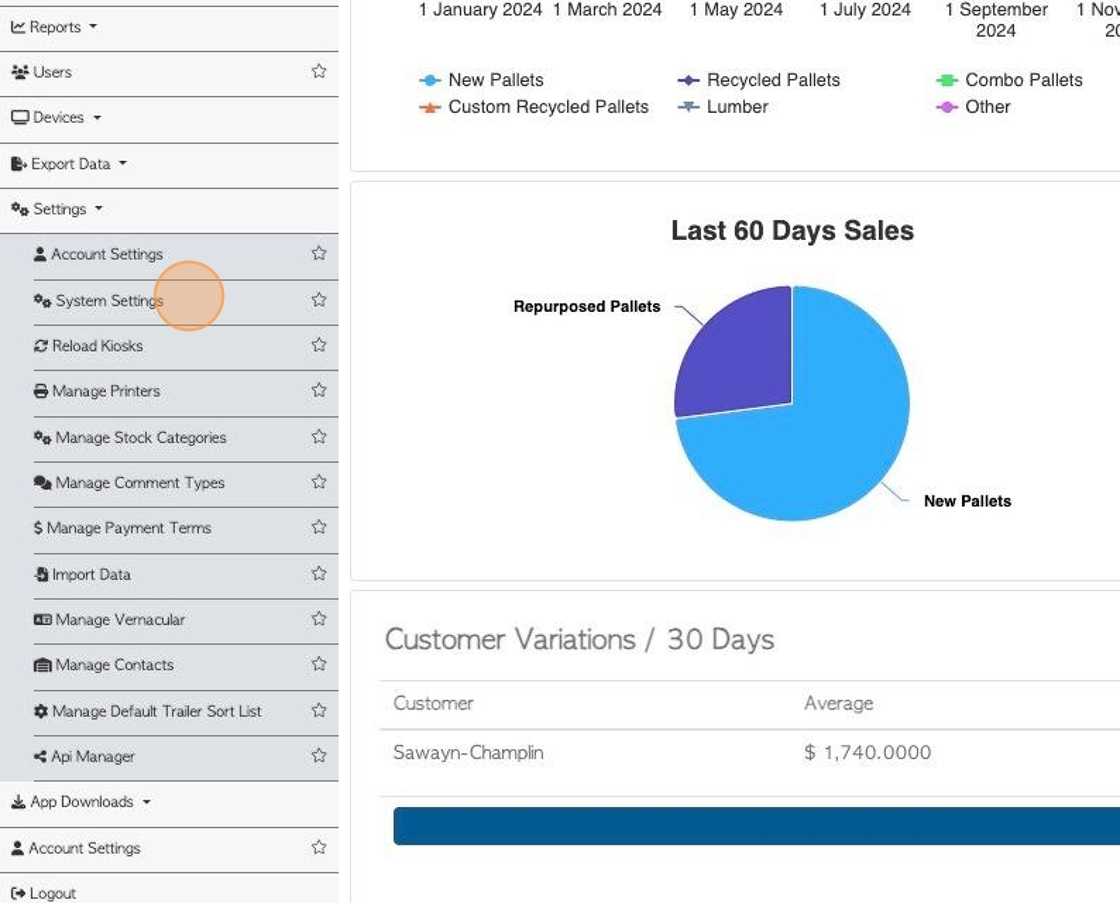Click the Logout link
1120x903 pixels.
[x=52, y=893]
